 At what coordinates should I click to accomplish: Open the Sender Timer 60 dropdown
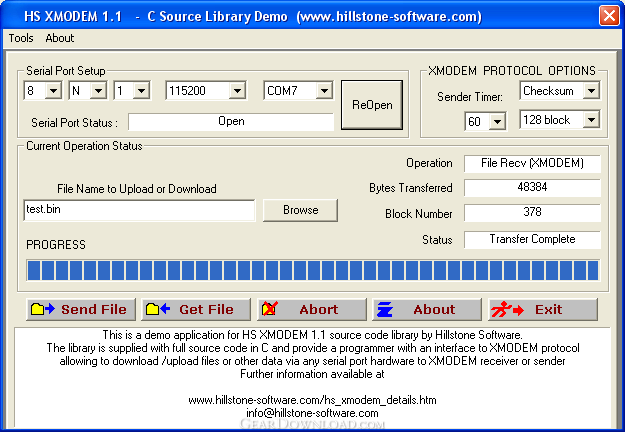[x=497, y=121]
